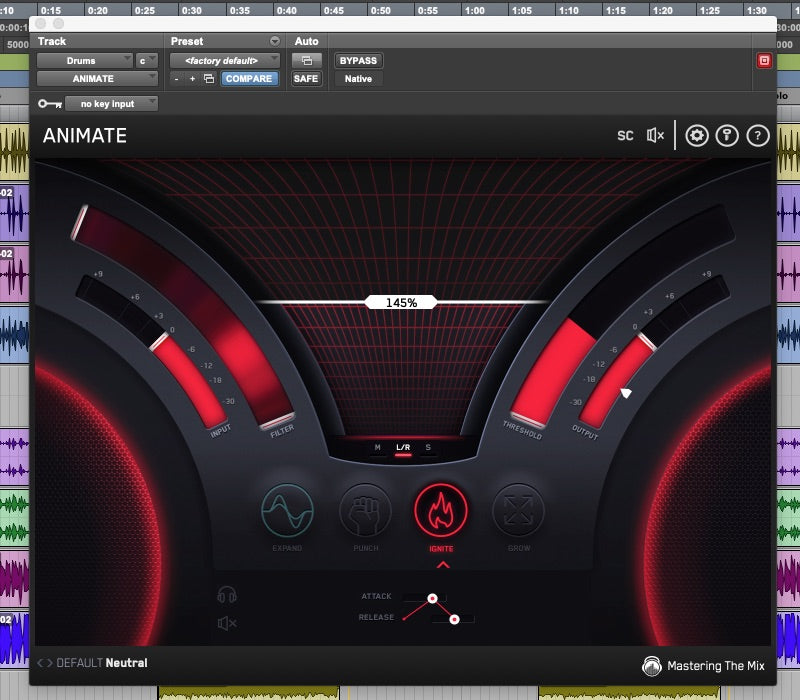
Task: Select S side channel mode
Action: 428,447
